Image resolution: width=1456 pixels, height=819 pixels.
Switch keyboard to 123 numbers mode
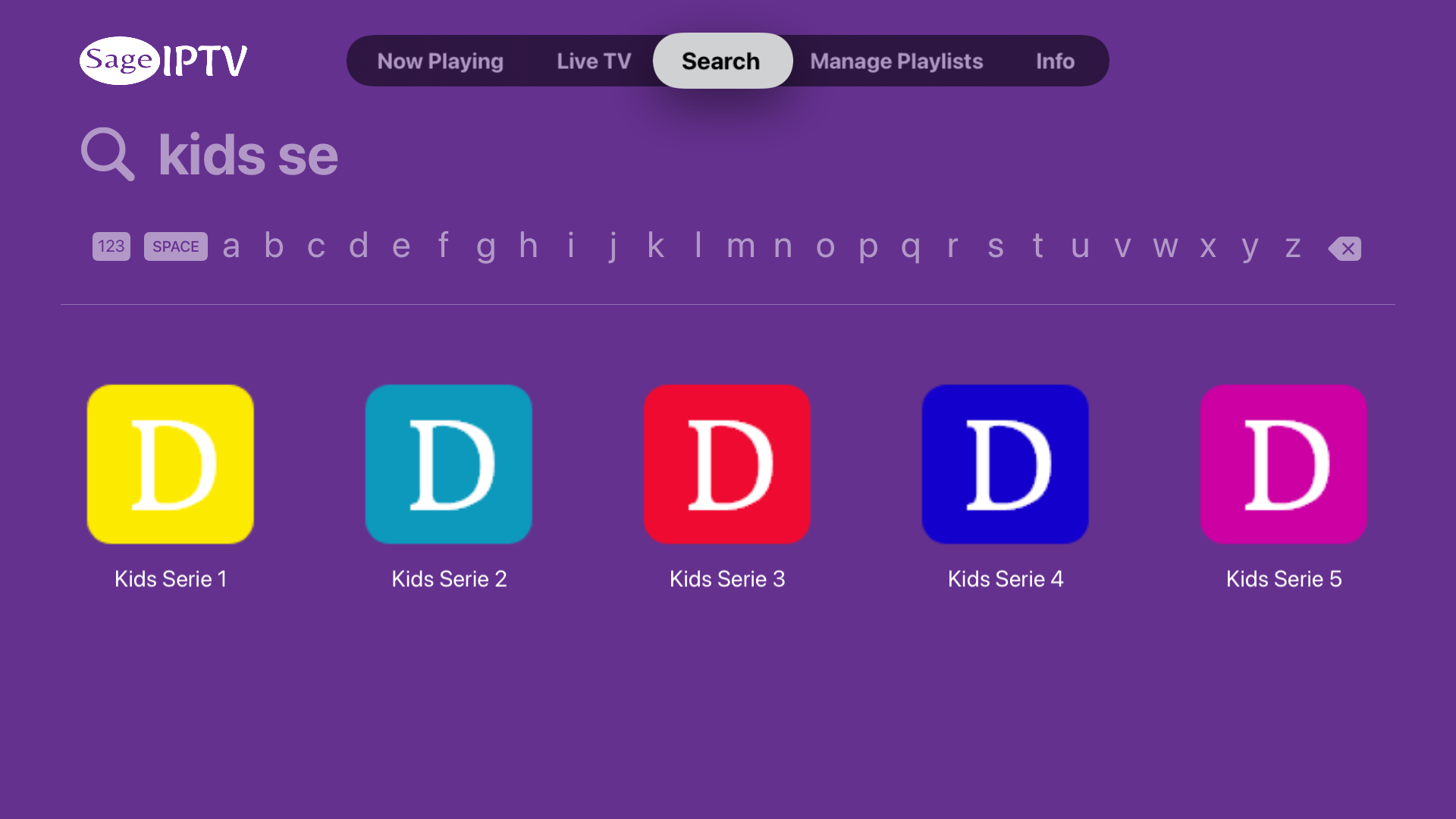111,246
